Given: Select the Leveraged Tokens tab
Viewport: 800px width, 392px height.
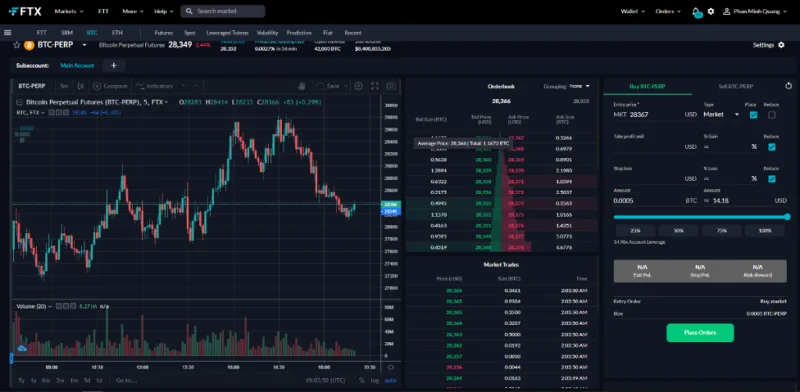Looking at the screenshot, I should [x=227, y=33].
